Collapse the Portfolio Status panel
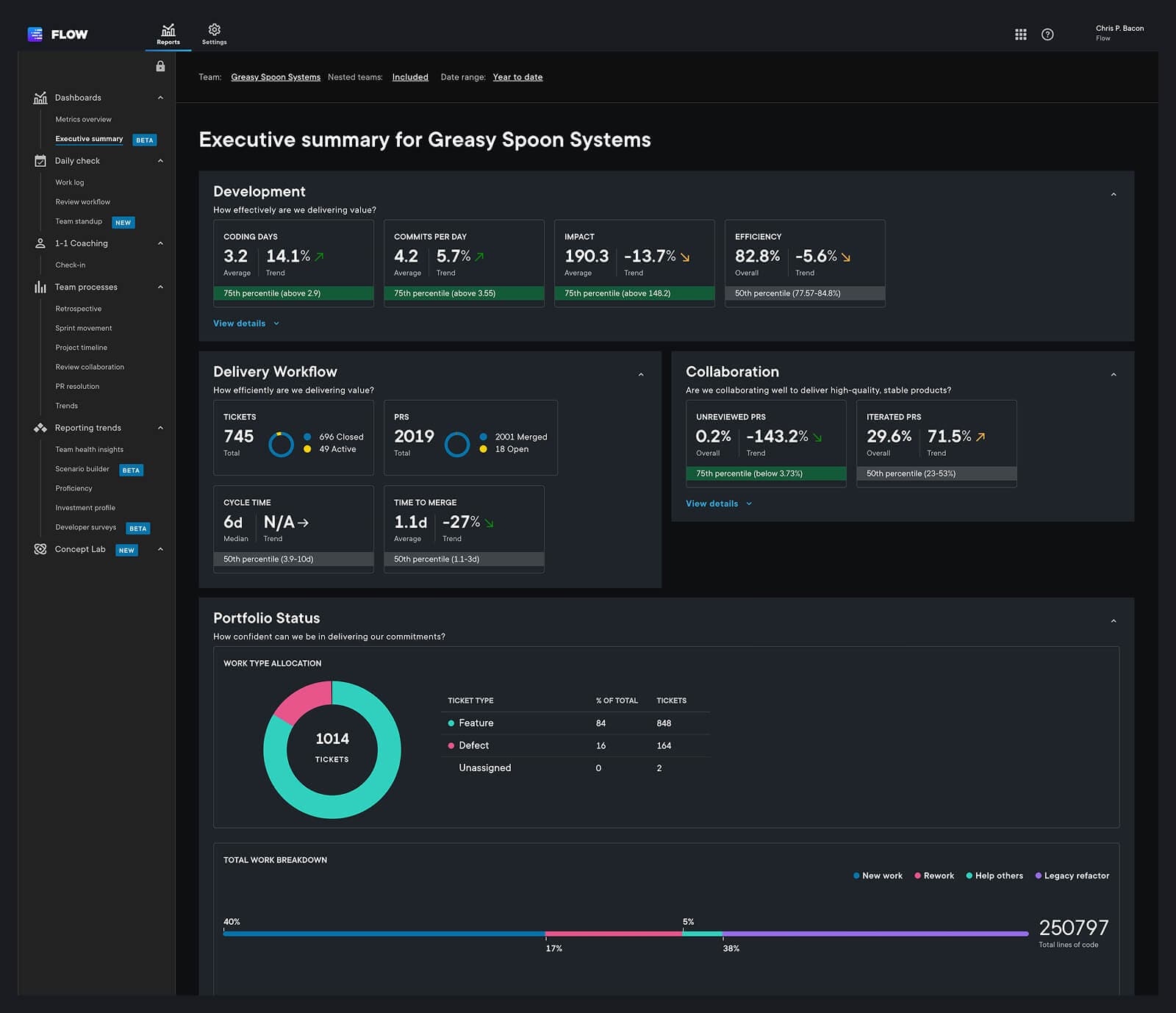 1114,621
